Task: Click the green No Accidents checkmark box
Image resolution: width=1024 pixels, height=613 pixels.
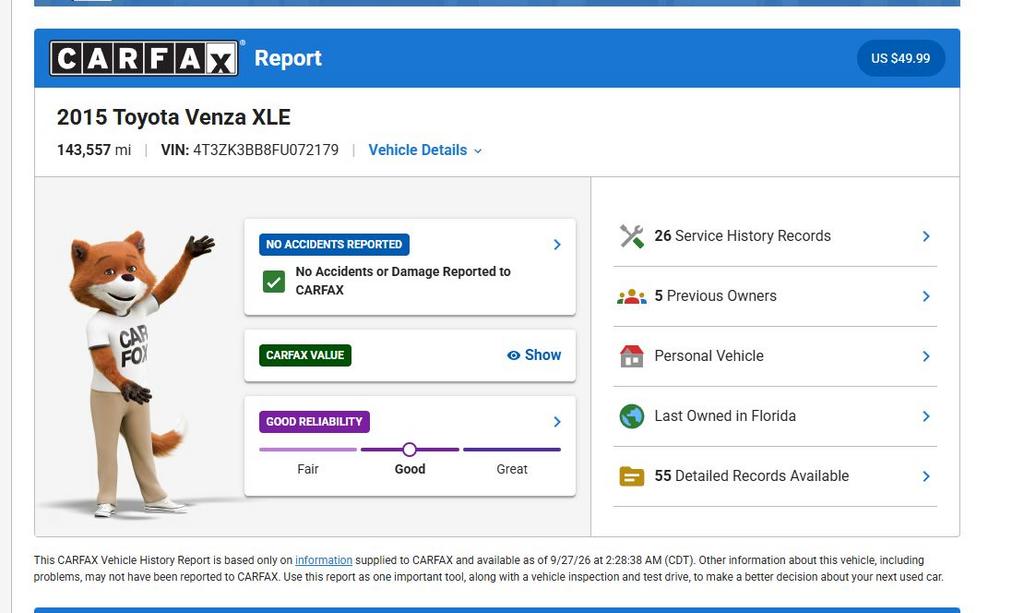Action: (274, 282)
